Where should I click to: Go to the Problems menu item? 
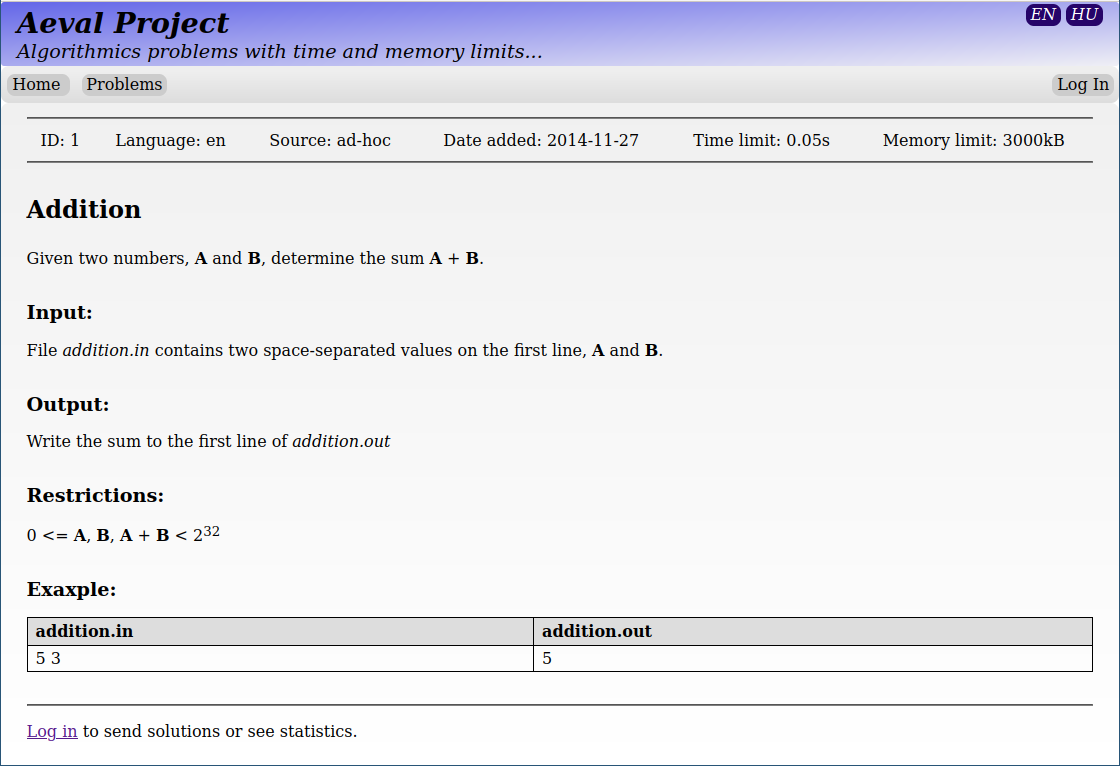coord(124,85)
